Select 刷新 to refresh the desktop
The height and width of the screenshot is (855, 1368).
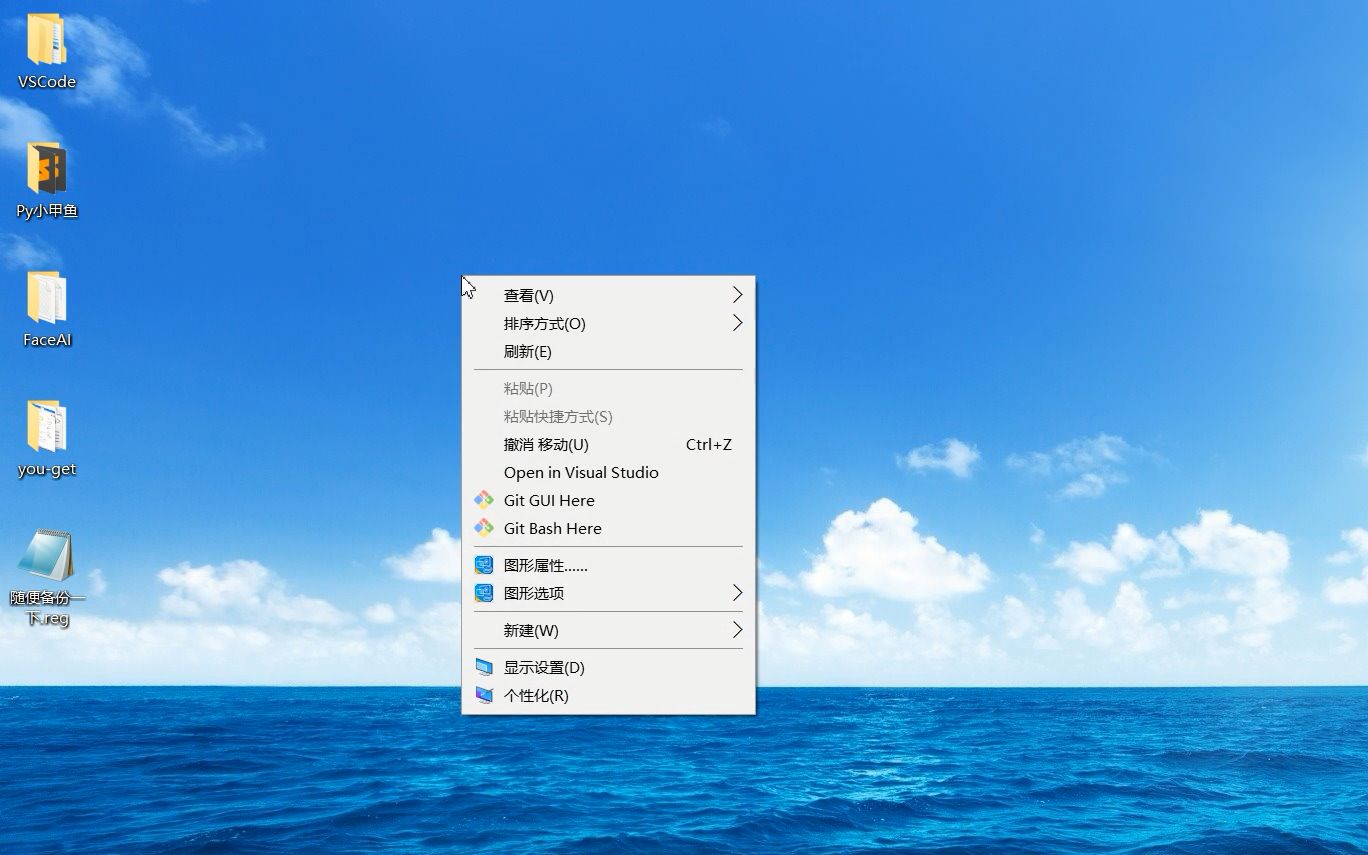tap(527, 351)
